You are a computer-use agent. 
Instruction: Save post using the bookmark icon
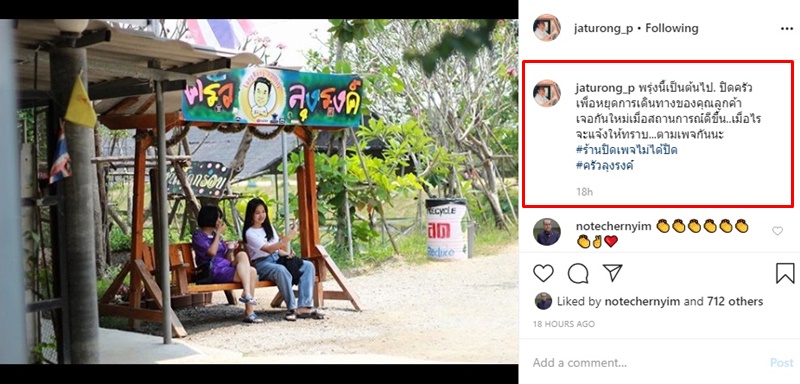point(785,273)
